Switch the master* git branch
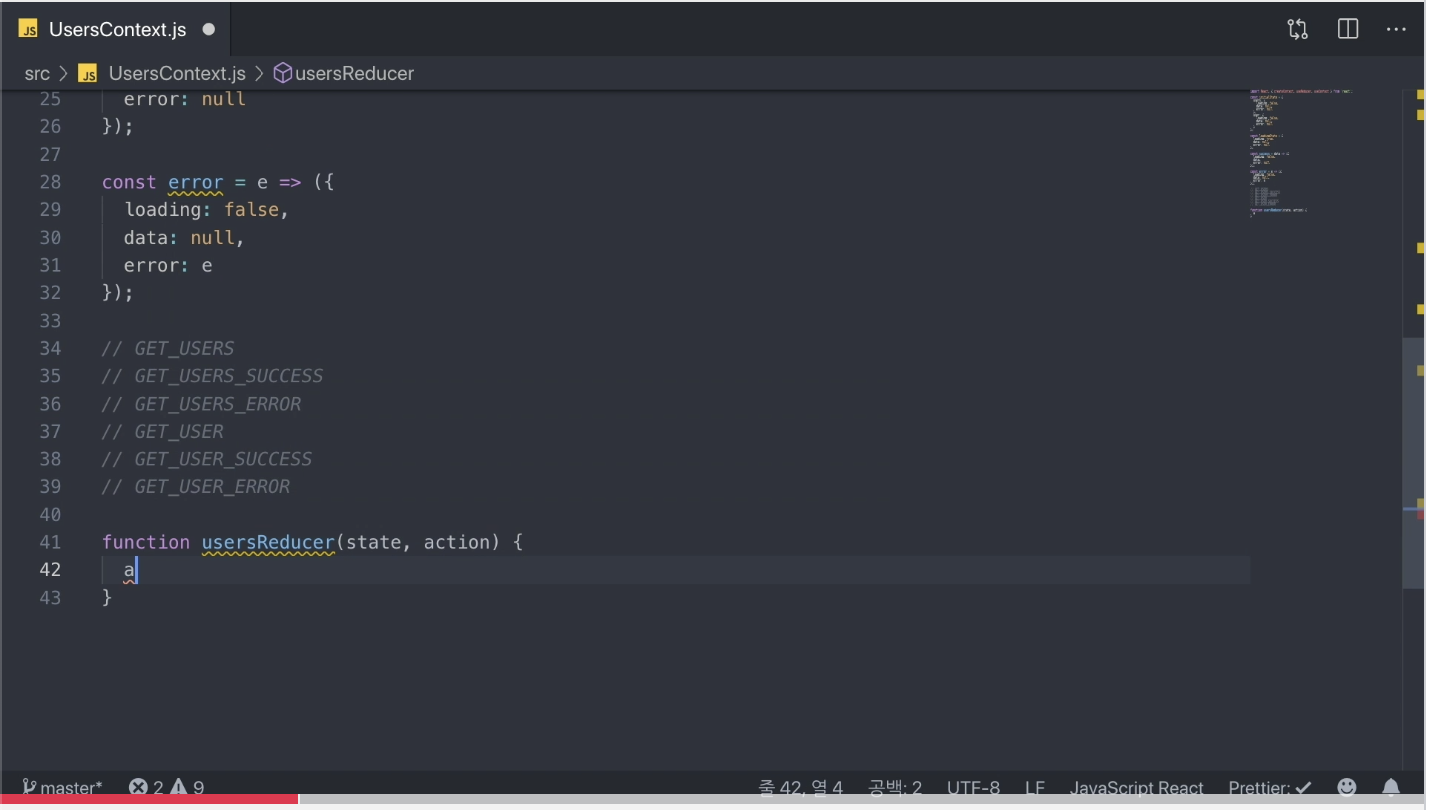This screenshot has width=1432, height=810. (62, 788)
